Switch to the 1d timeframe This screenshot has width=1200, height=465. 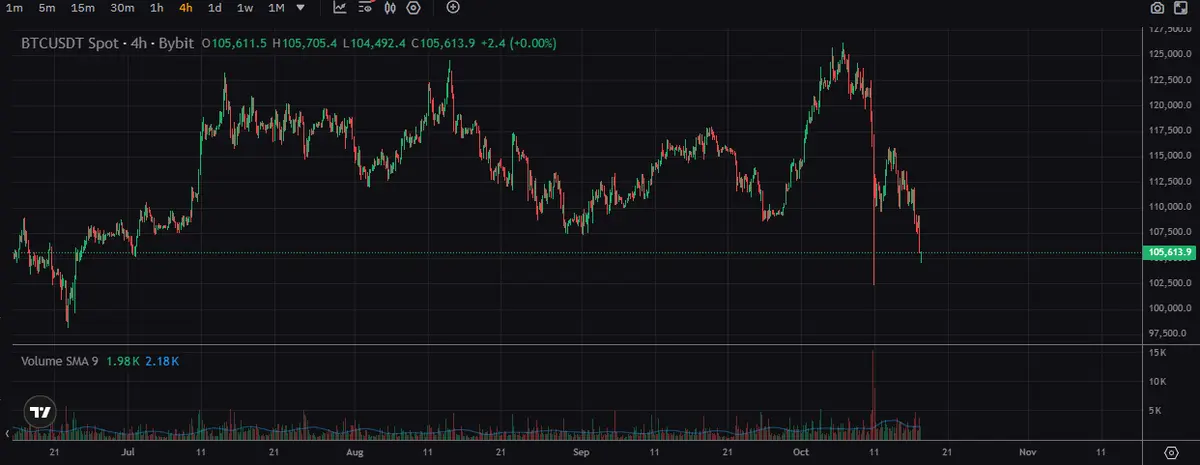(215, 8)
